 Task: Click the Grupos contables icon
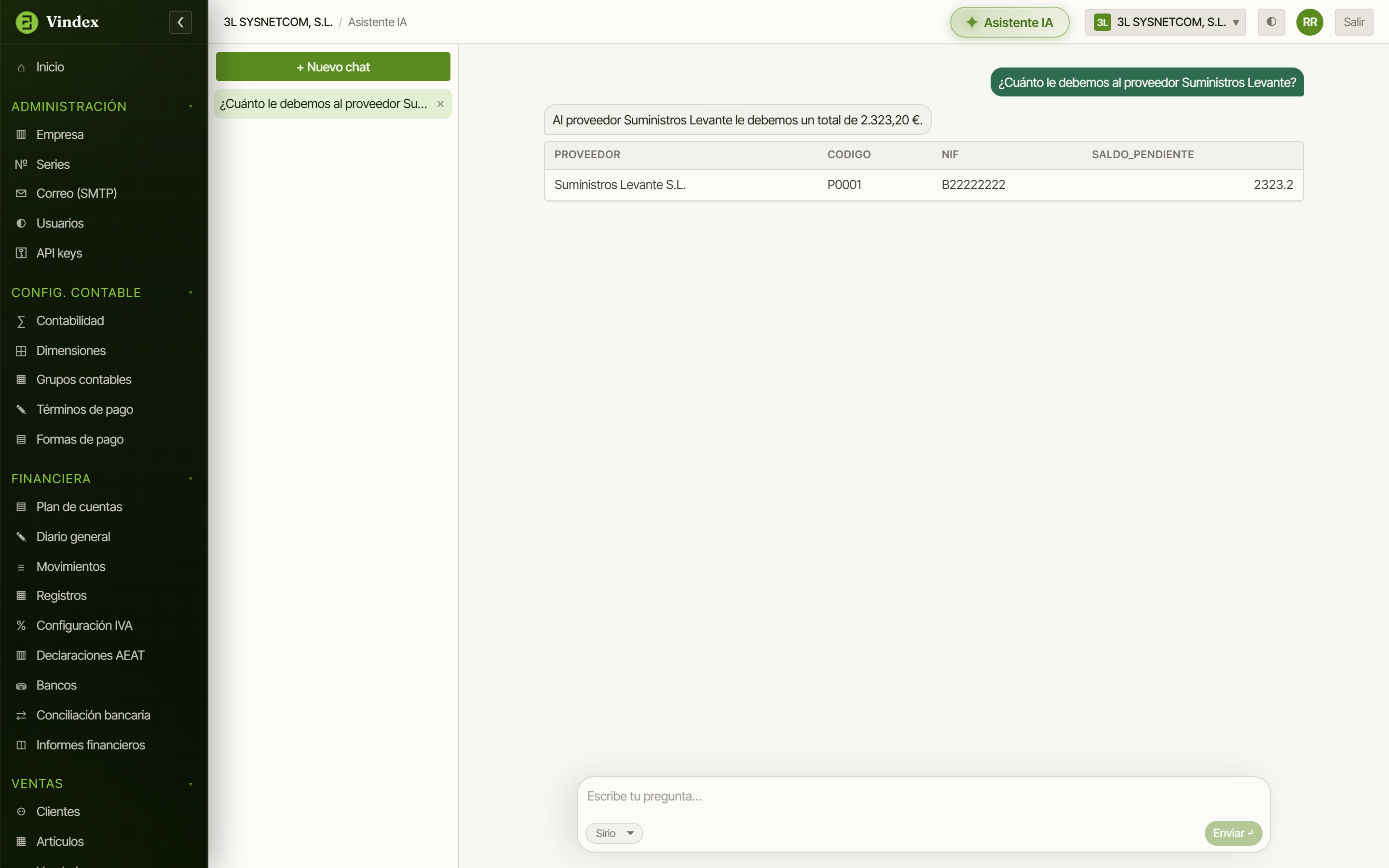(21, 380)
